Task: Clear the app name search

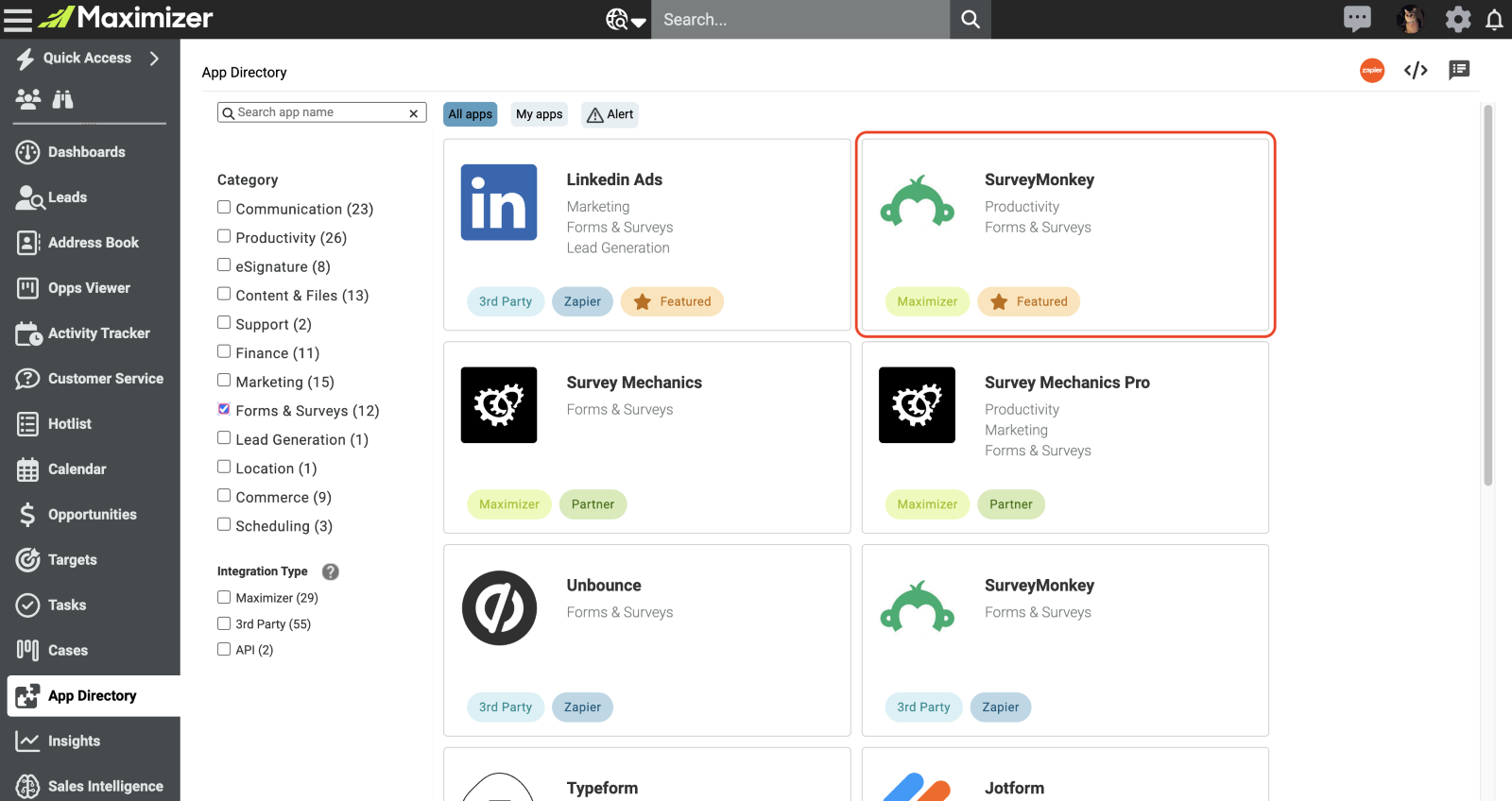Action: pos(413,113)
